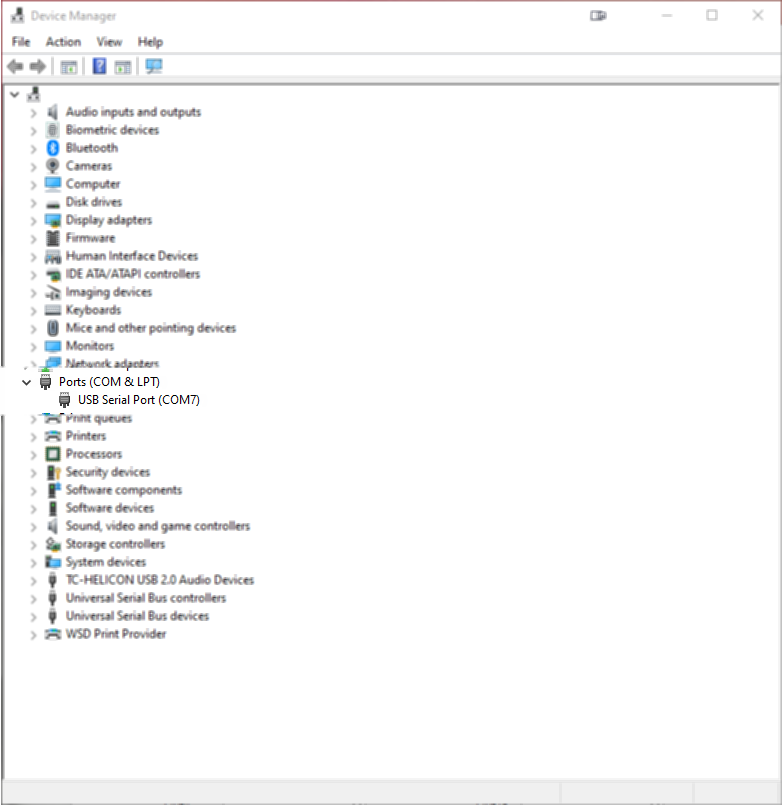
Task: Click the Ports (COM & LPT) icon
Action: [x=46, y=382]
